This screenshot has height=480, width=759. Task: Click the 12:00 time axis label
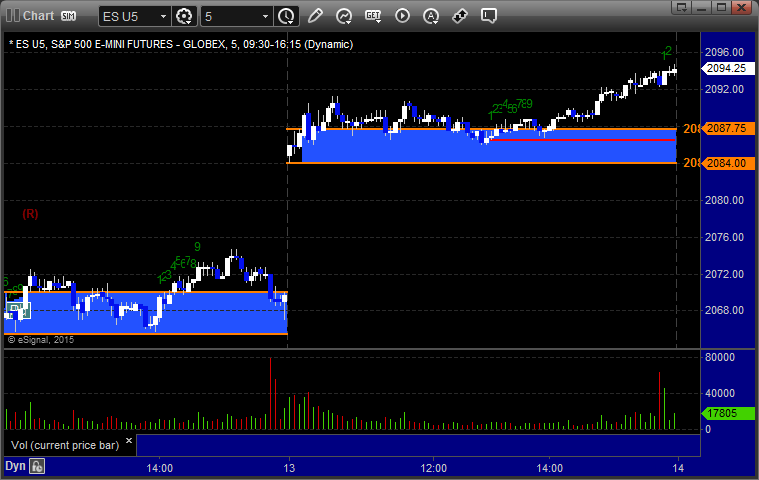pyautogui.click(x=433, y=468)
